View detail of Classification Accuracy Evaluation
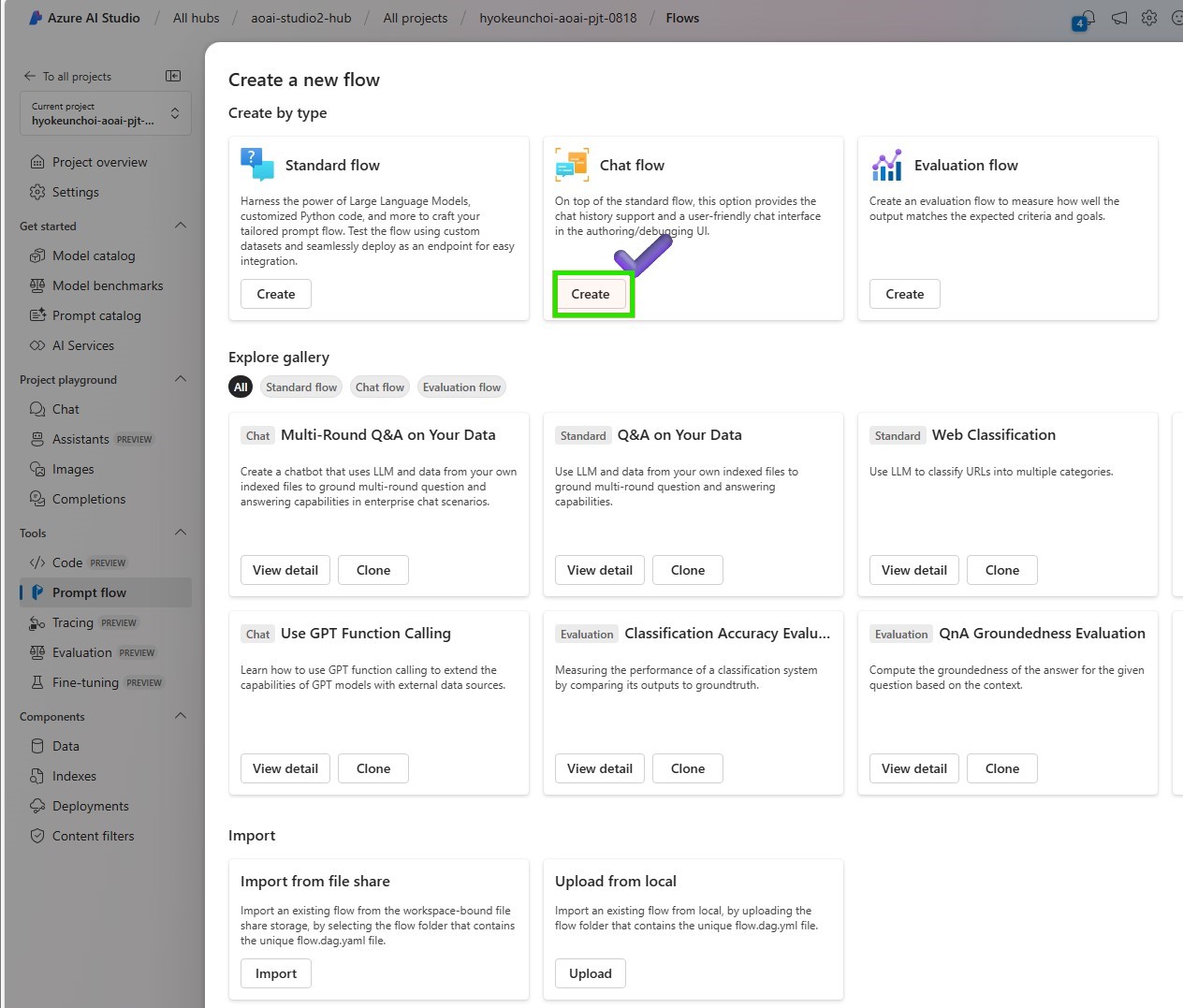Viewport: 1183px width, 1008px height. click(600, 768)
